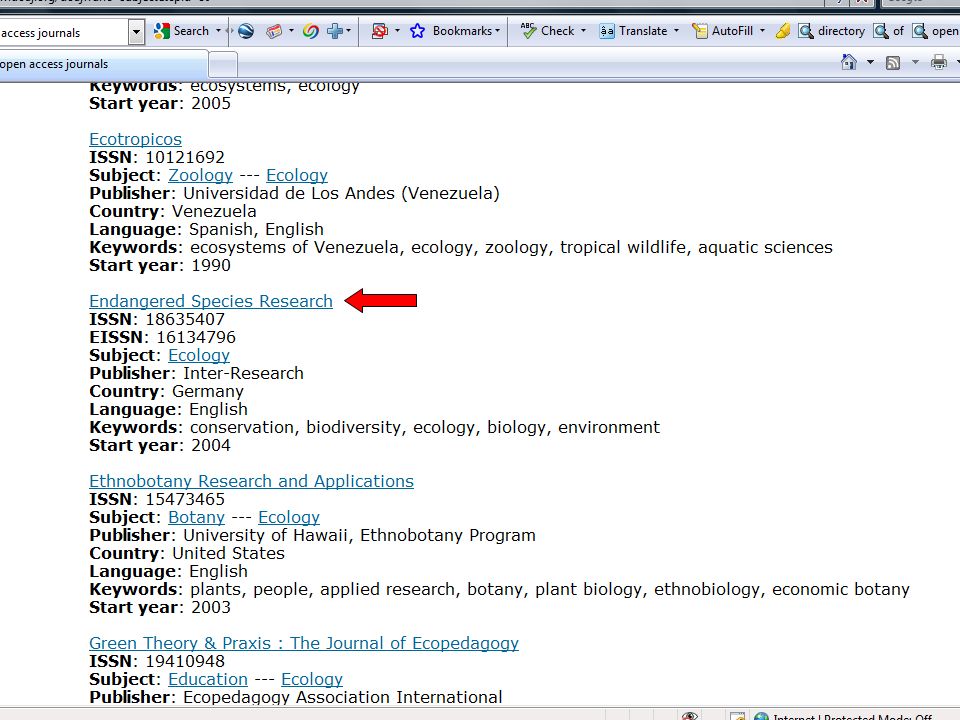Open the Home icon dropdown arrow
Image resolution: width=960 pixels, height=720 pixels.
click(870, 62)
